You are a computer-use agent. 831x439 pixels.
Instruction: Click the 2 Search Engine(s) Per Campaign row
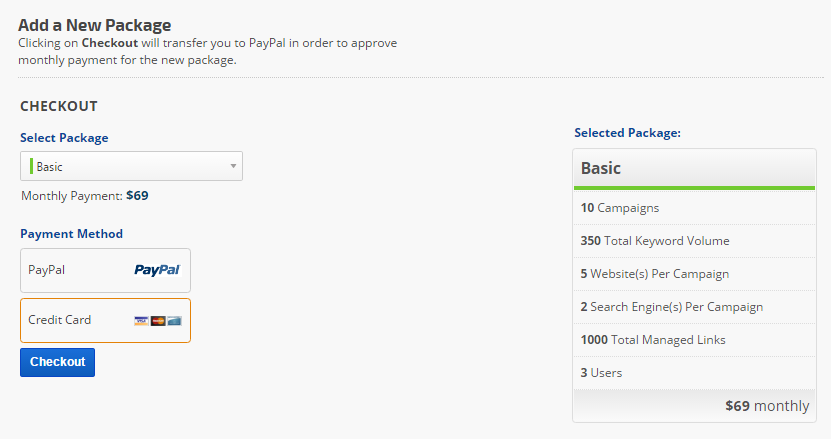[694, 307]
